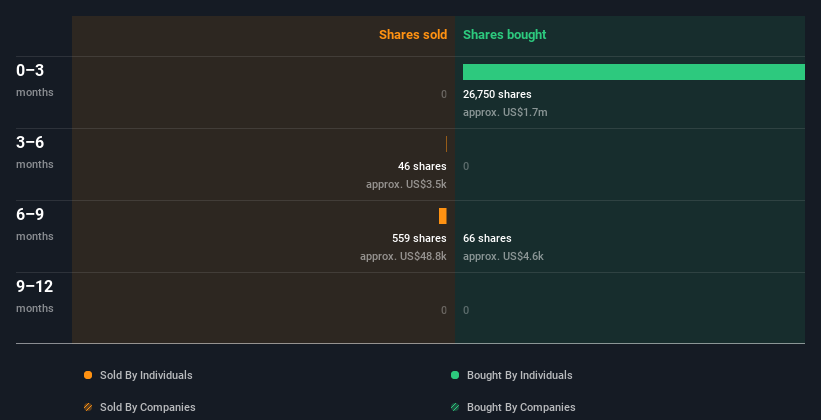This screenshot has height=420, width=821.
Task: Click the green Bought By Individuals legend dot
Action: pyautogui.click(x=454, y=375)
